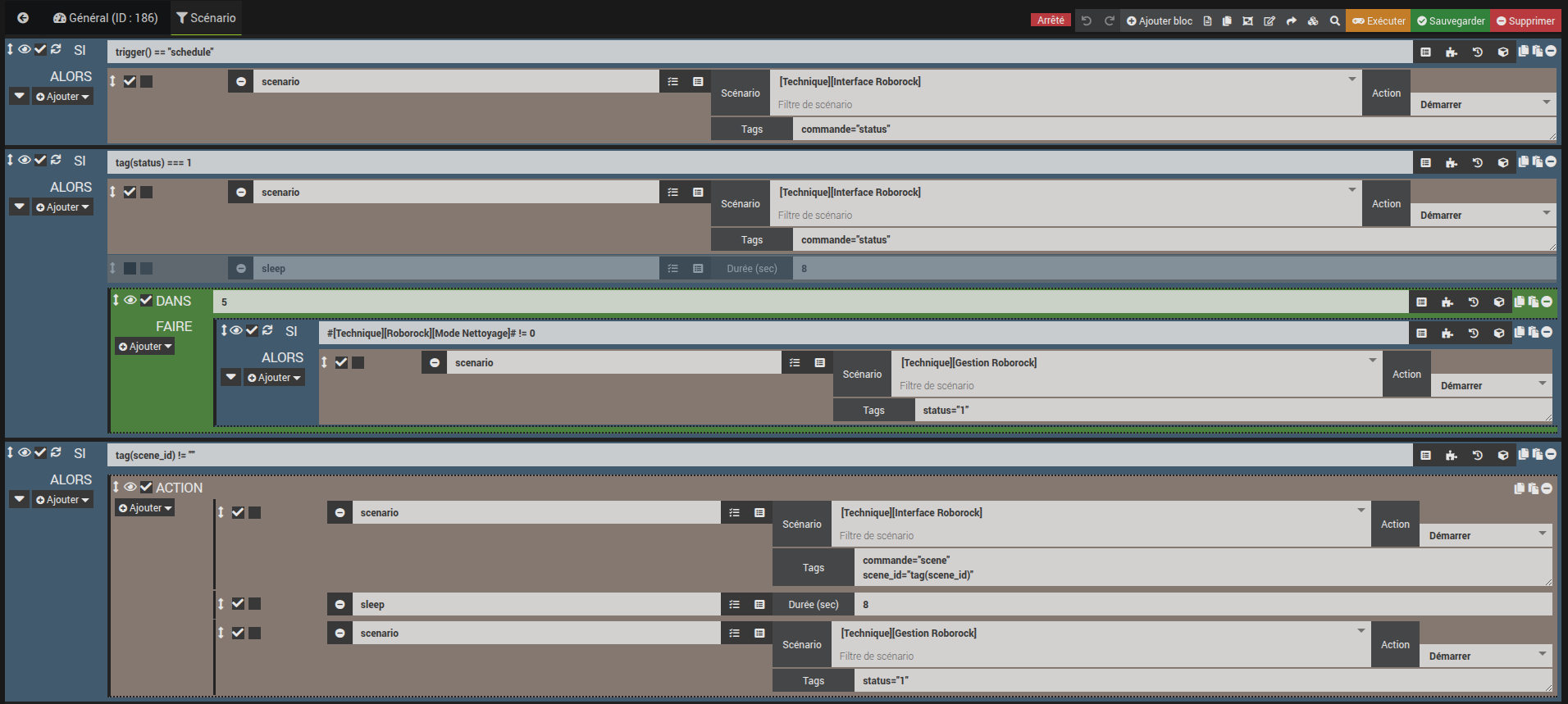Delete the scenario with Supprimer
Screen dimensions: 1568x704
click(1525, 20)
